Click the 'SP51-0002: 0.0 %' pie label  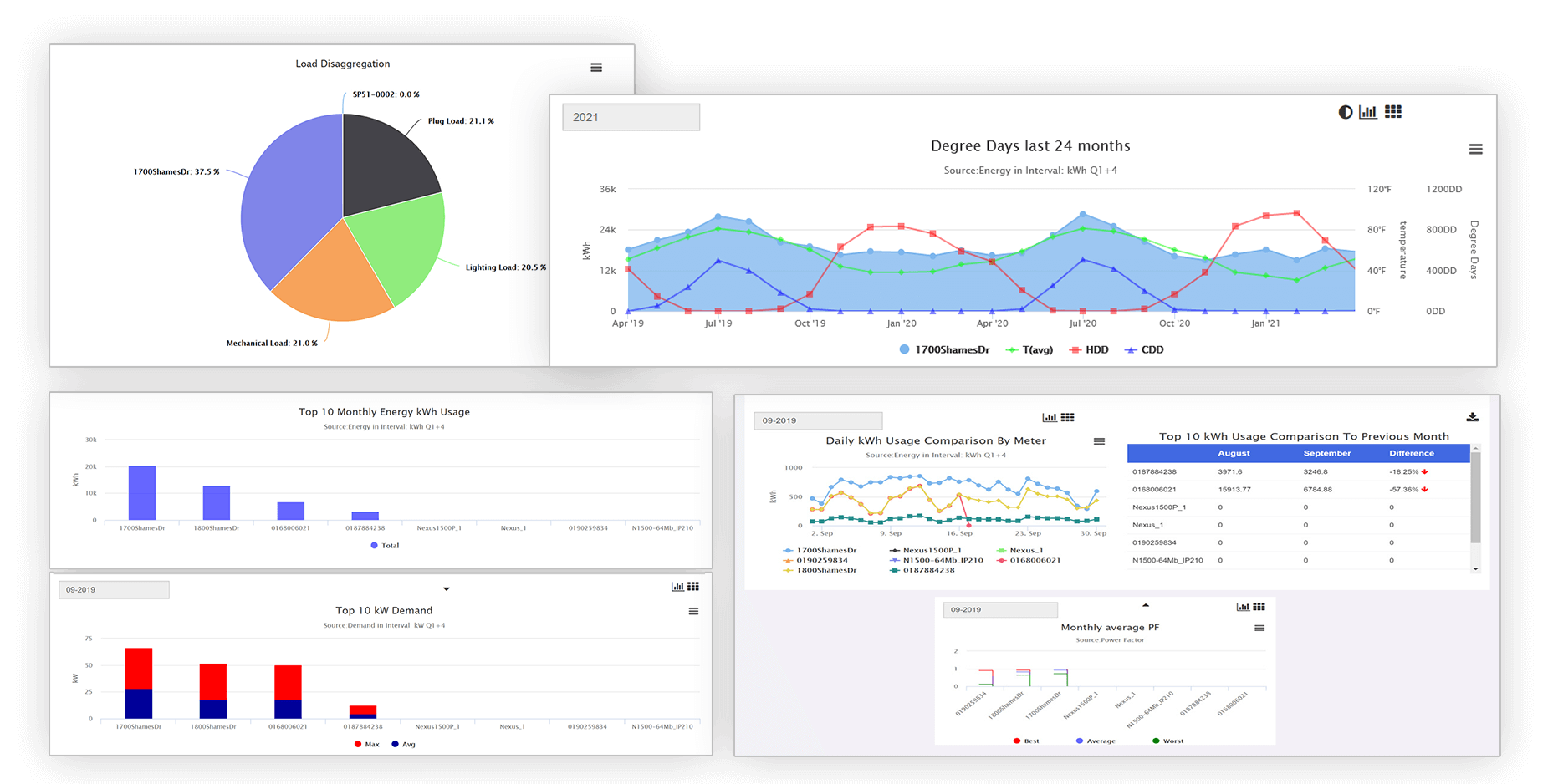point(386,94)
